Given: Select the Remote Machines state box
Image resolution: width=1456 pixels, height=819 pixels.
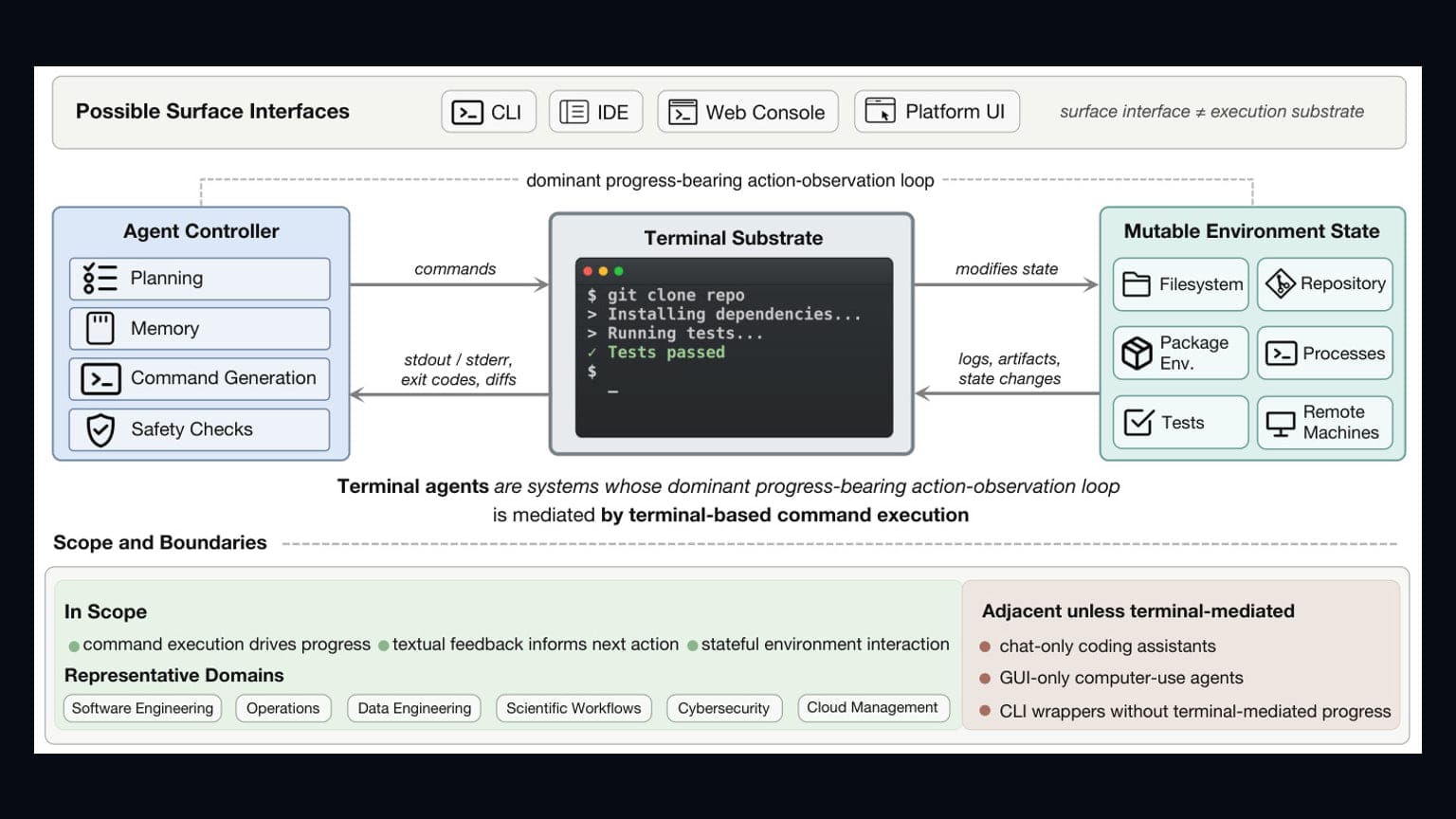Looking at the screenshot, I should (1325, 422).
